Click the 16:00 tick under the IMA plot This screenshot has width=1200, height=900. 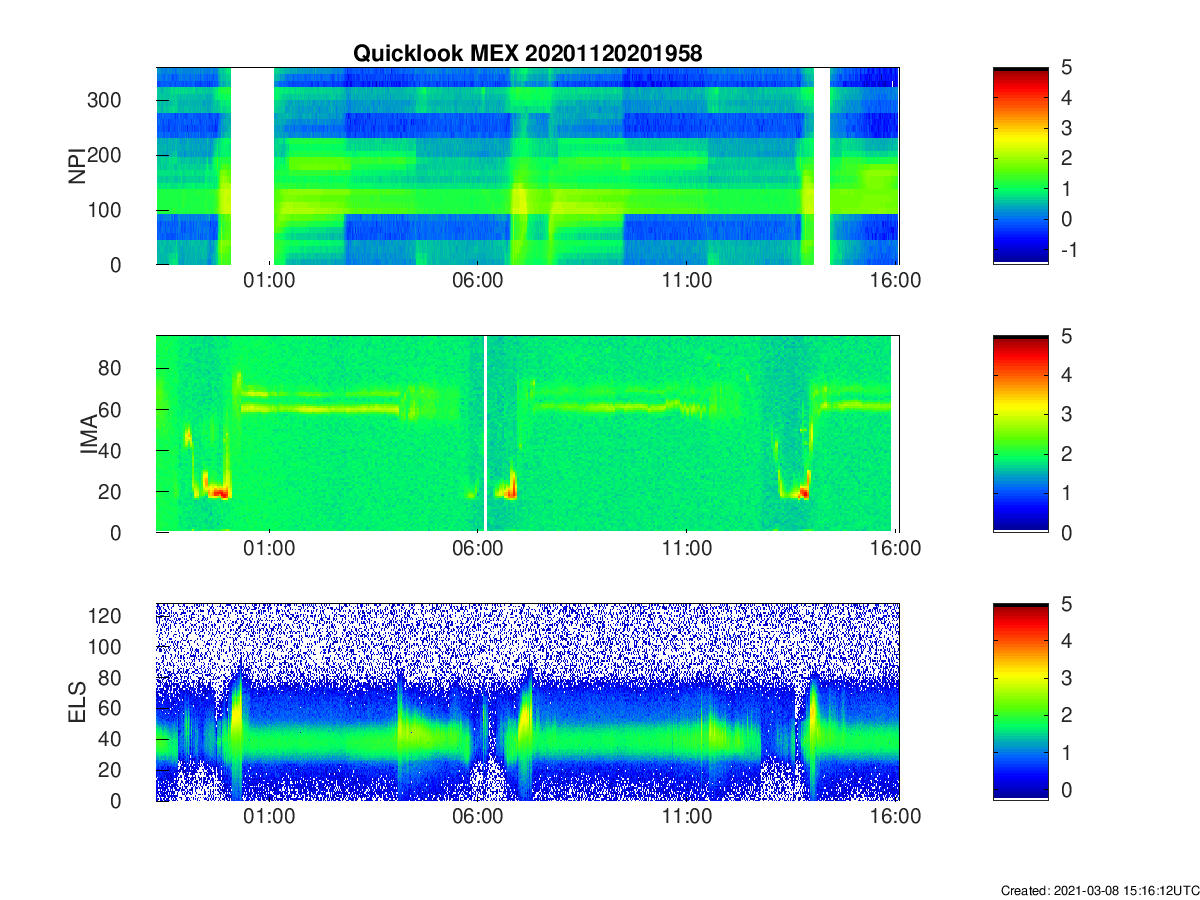(x=896, y=549)
